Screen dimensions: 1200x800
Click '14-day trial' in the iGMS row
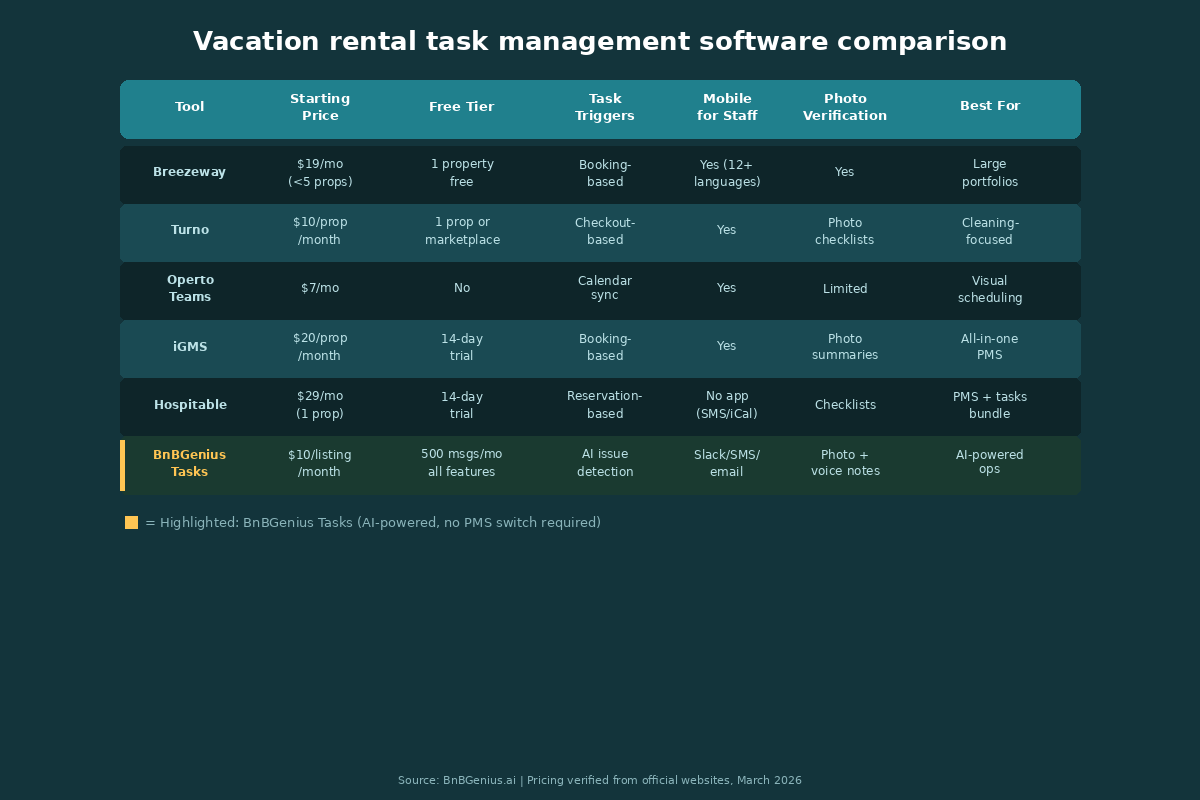point(461,347)
